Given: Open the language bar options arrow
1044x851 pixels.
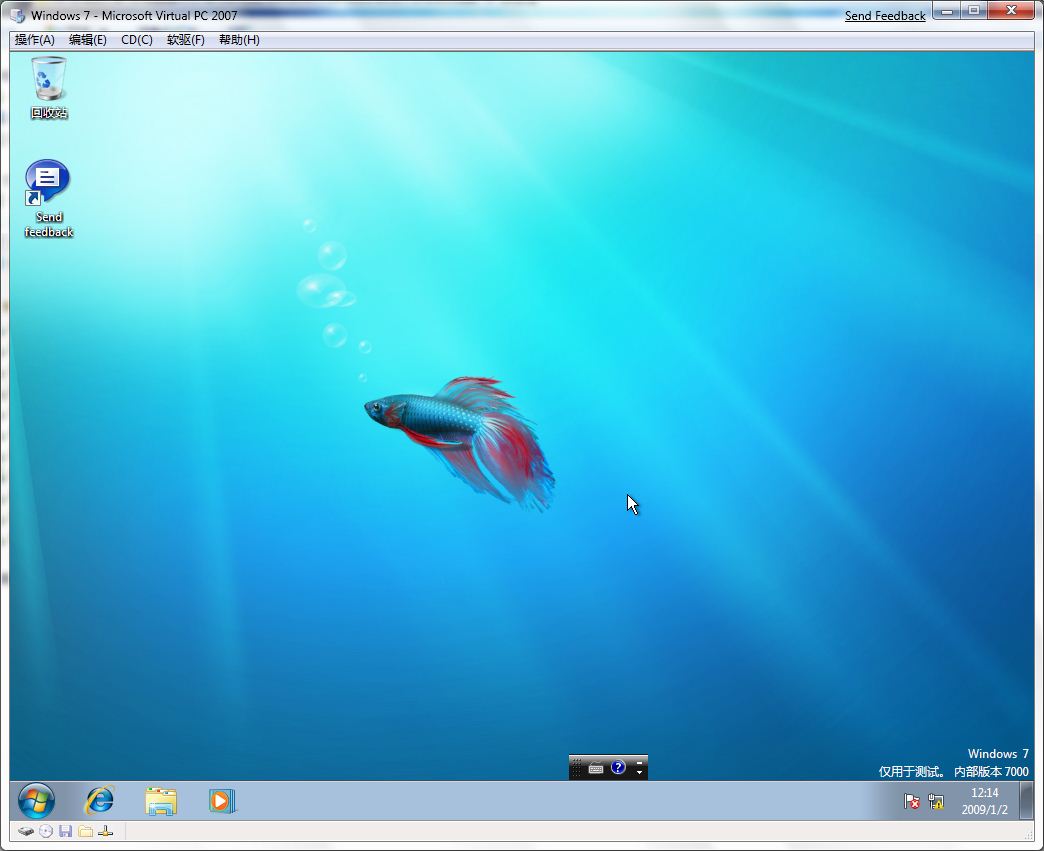Looking at the screenshot, I should [639, 772].
